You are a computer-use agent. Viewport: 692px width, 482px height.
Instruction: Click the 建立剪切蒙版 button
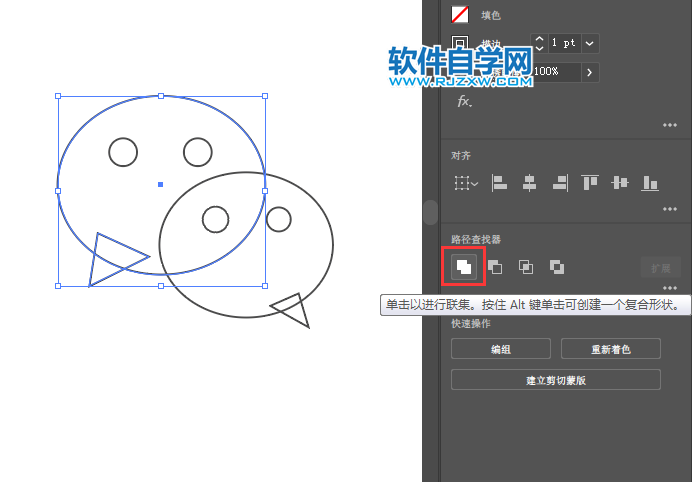pos(556,380)
